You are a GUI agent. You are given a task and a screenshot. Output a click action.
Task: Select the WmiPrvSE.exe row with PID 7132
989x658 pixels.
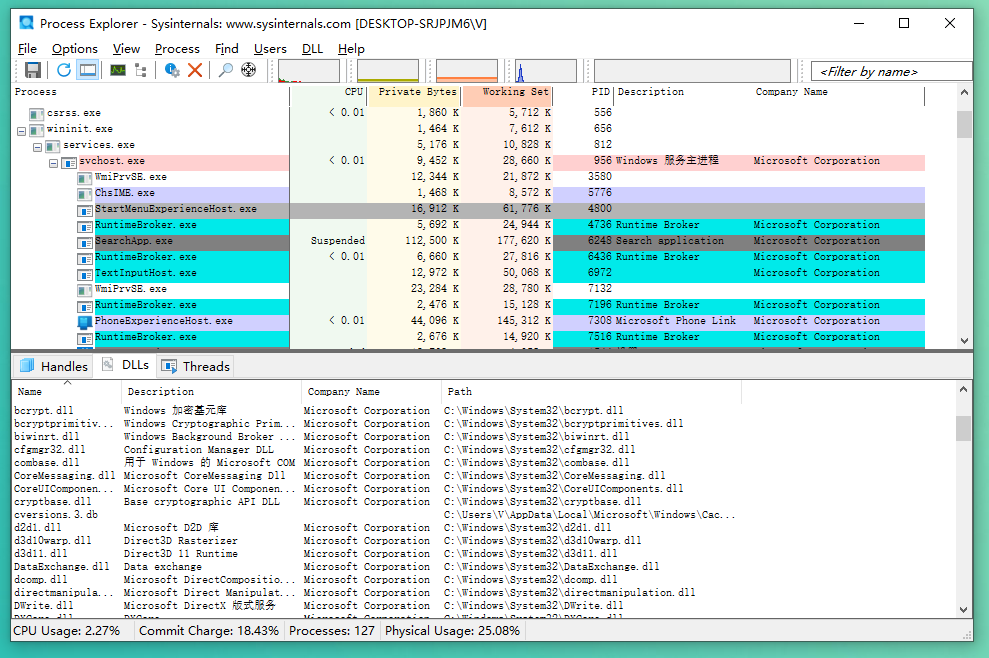coord(468,290)
